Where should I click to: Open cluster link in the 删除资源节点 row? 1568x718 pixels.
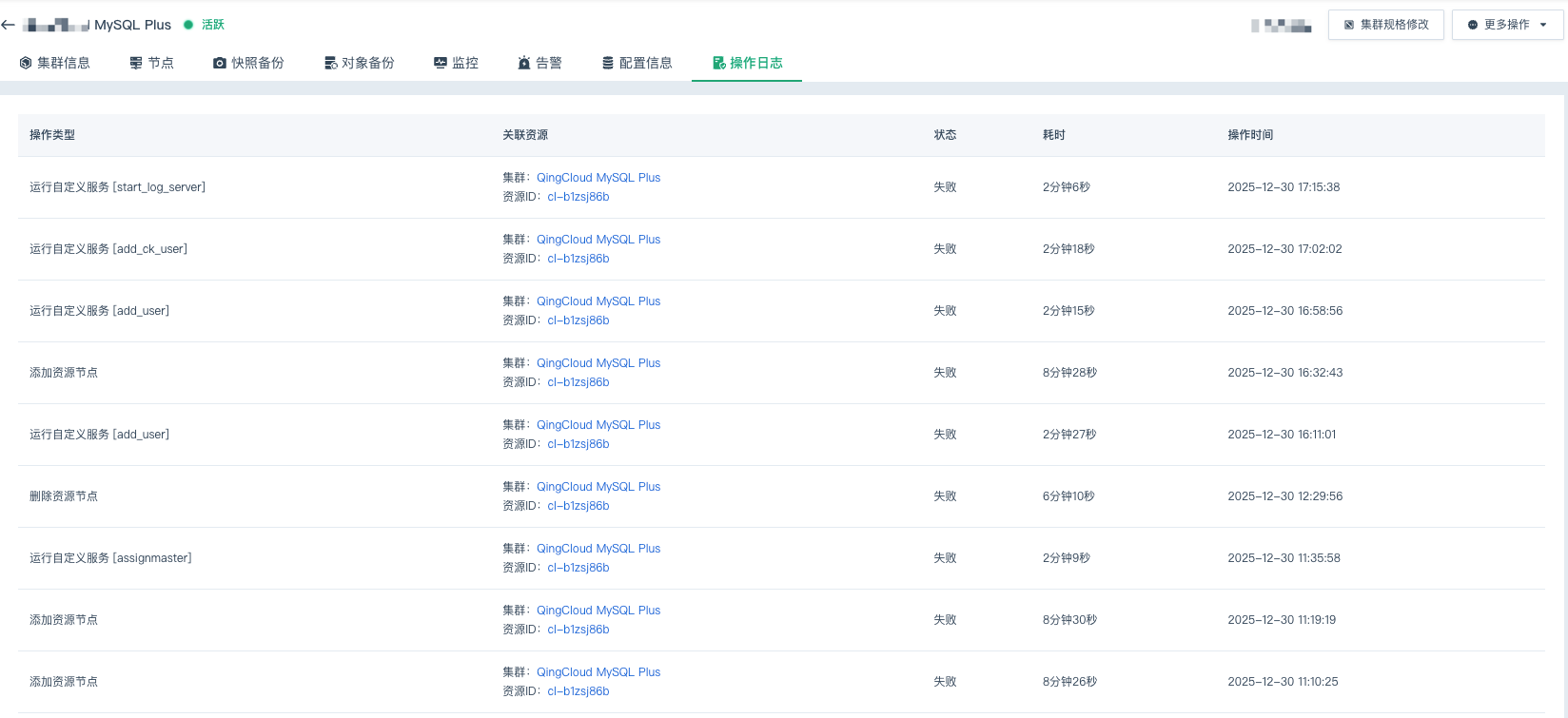pos(598,487)
